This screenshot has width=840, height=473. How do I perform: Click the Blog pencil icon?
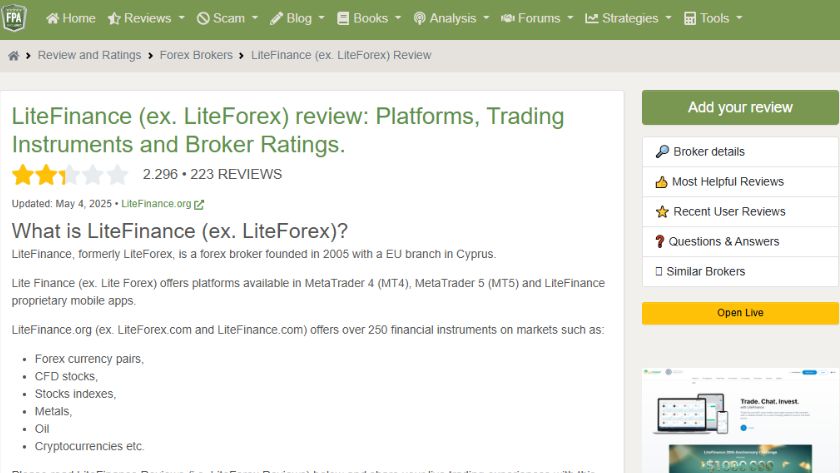pyautogui.click(x=276, y=19)
